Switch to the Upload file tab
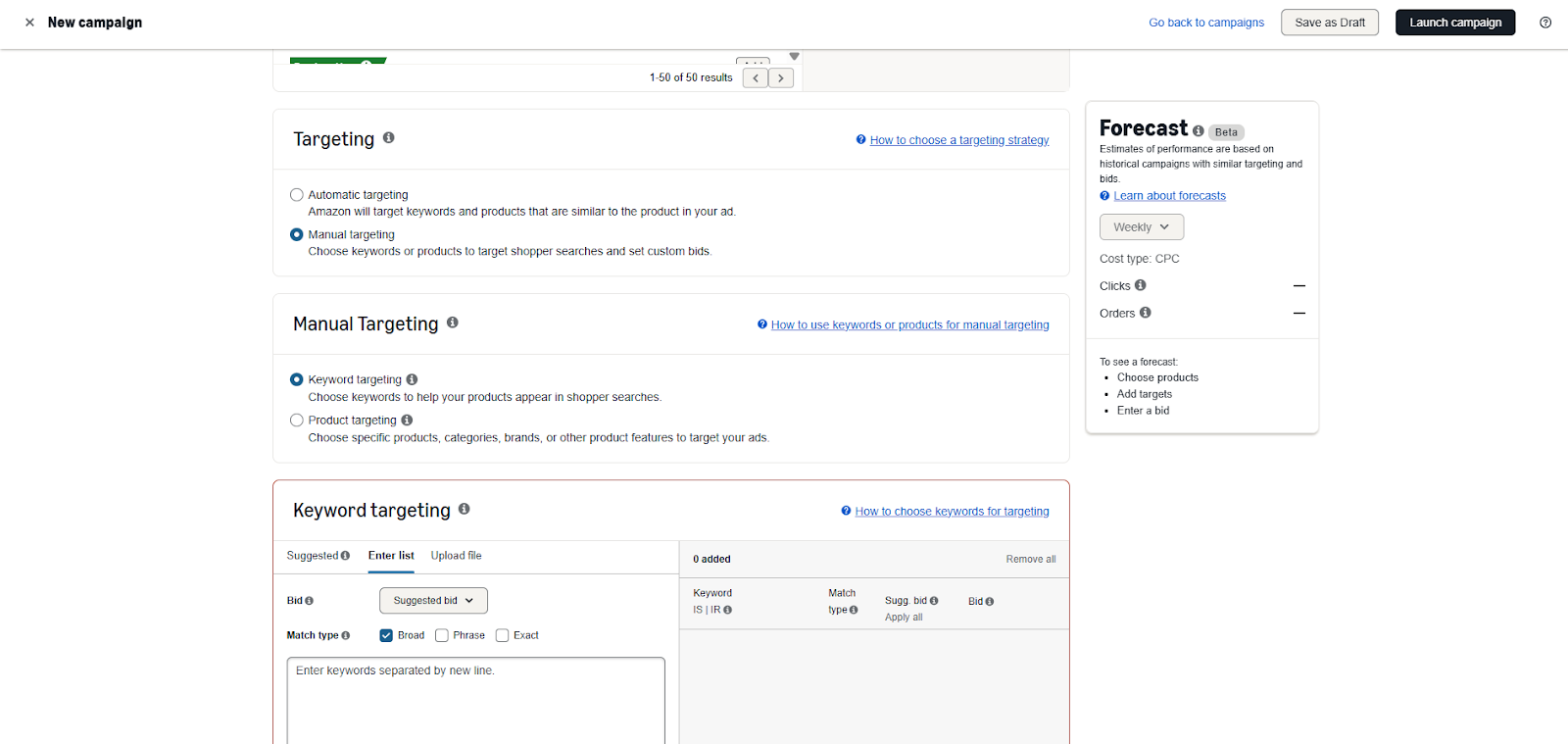This screenshot has width=1568, height=744. [457, 556]
